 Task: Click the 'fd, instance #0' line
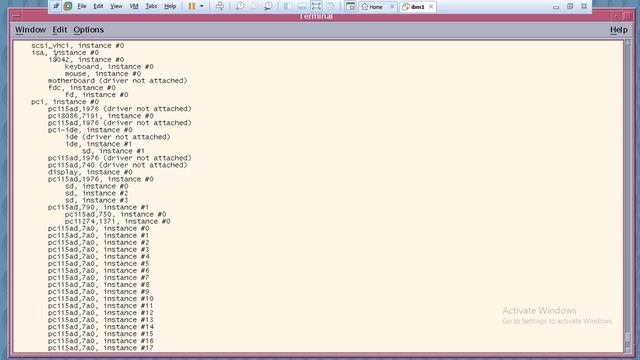point(96,95)
